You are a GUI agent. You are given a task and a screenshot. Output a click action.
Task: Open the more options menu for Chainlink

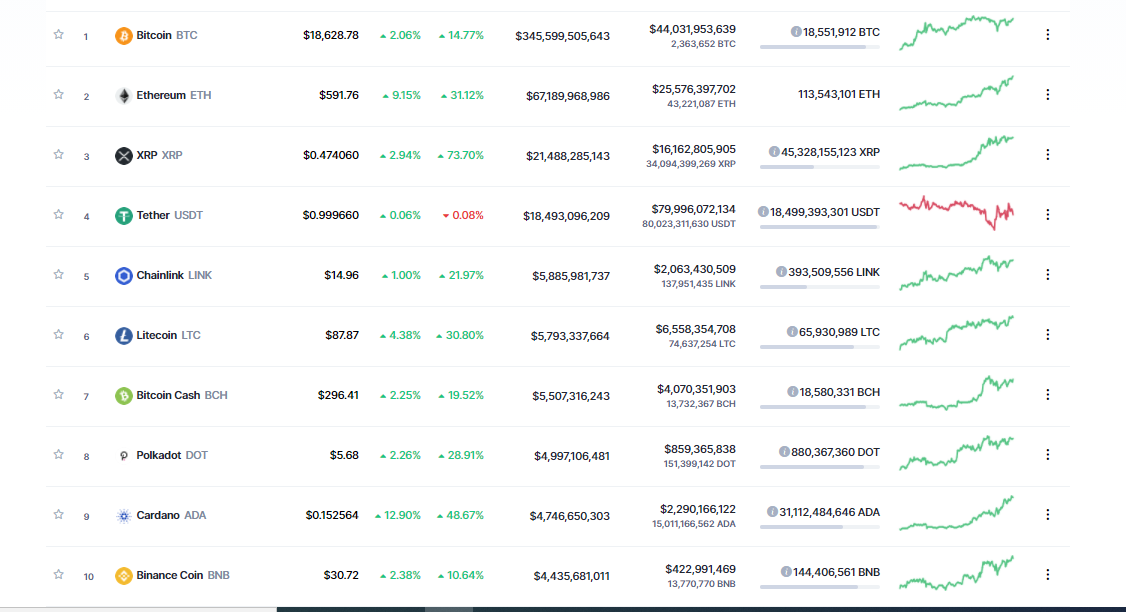click(1047, 274)
